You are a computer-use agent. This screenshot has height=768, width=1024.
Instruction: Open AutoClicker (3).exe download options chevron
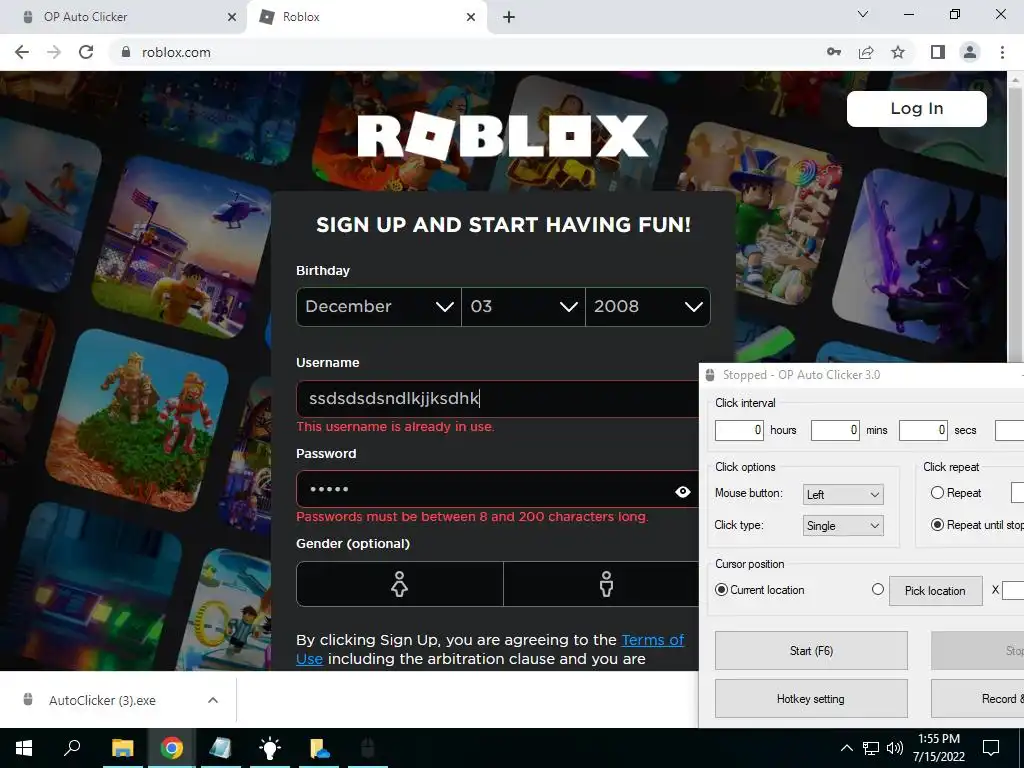[213, 700]
